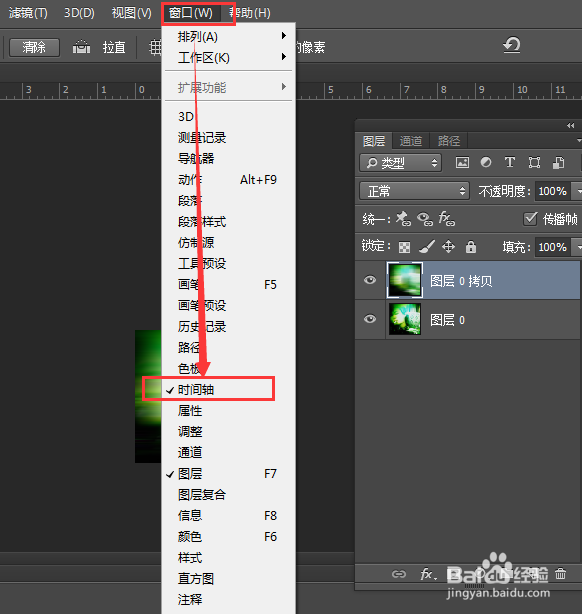This screenshot has width=582, height=614.
Task: Lock position move-arrows icon
Action: pos(448,246)
